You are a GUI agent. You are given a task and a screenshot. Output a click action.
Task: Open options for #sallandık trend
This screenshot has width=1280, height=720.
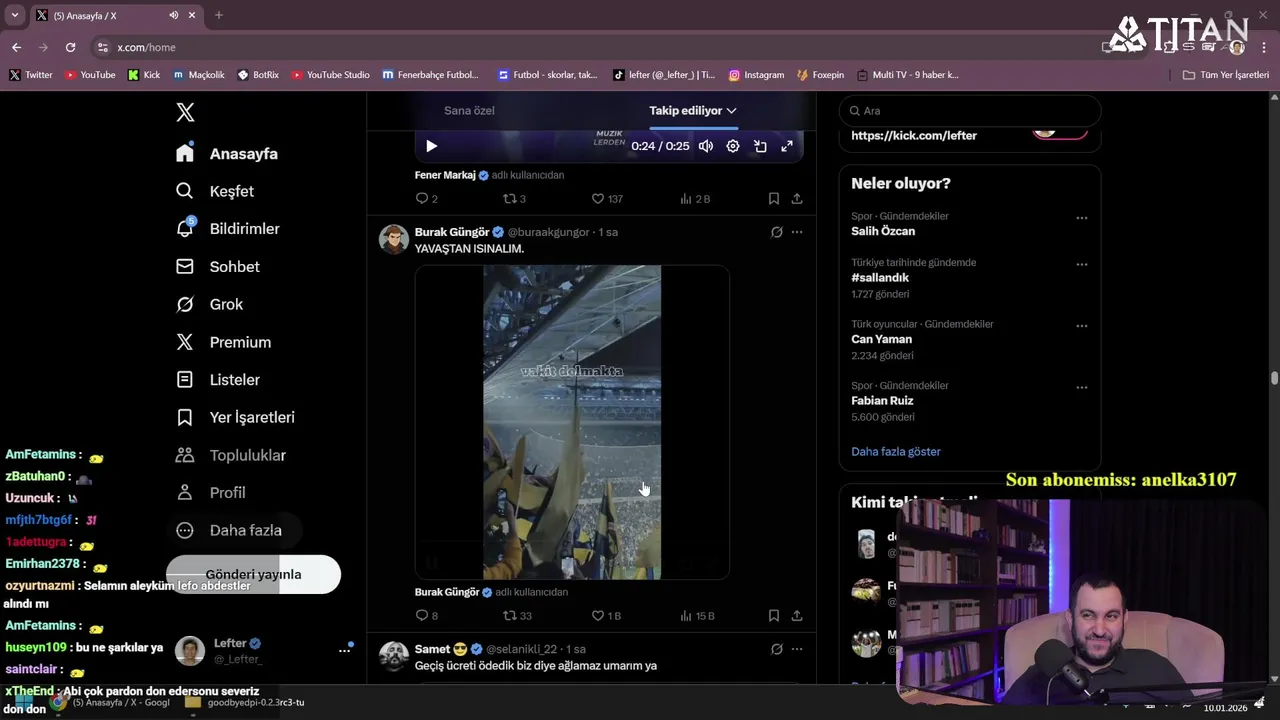click(1081, 264)
